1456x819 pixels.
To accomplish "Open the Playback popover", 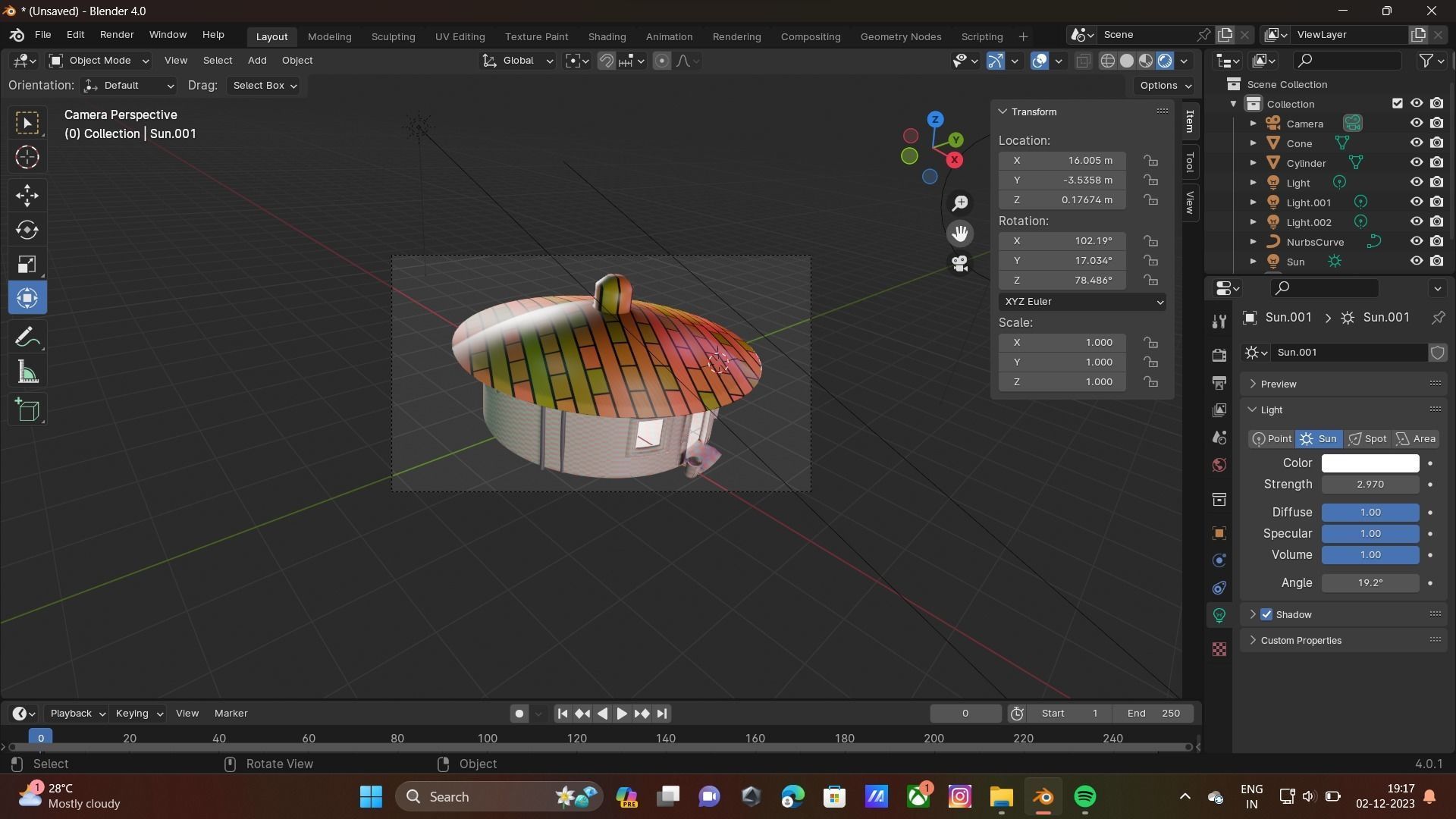I will [77, 714].
